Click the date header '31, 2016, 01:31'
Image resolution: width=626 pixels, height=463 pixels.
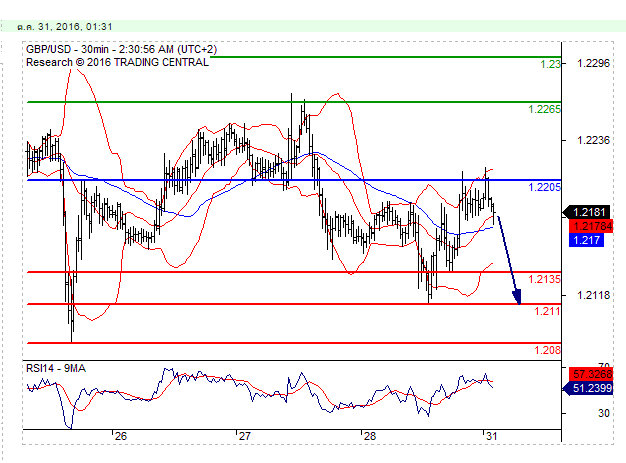(75, 27)
